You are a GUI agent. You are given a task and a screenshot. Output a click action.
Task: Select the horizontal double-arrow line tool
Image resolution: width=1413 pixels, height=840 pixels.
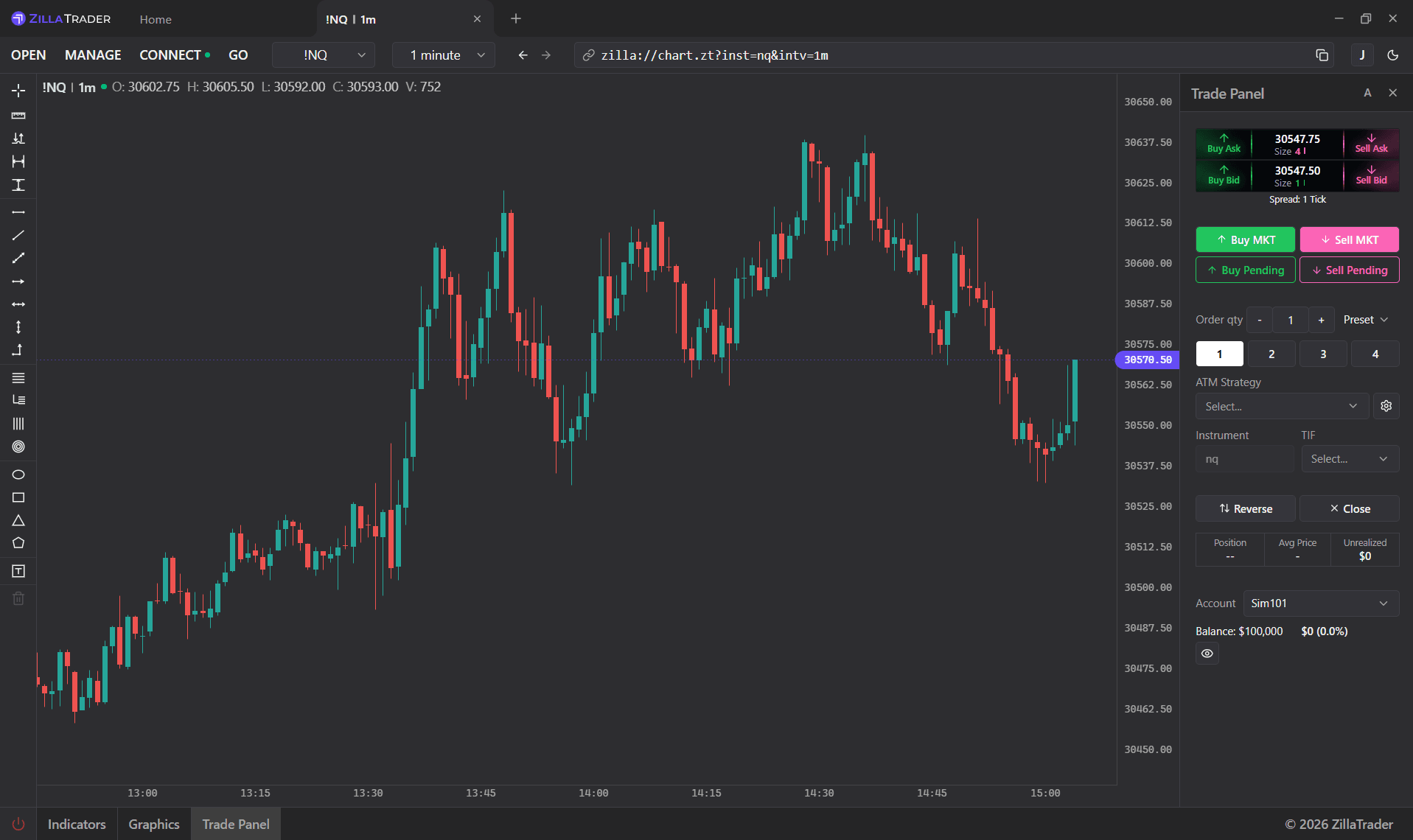click(x=18, y=304)
